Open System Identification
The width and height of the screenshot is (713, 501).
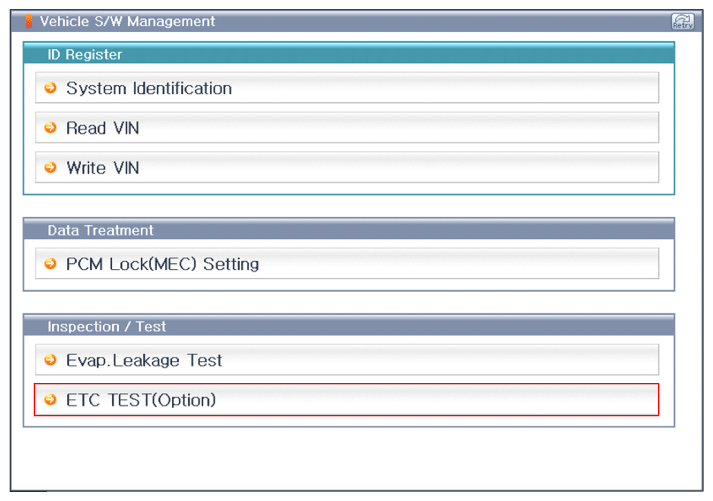point(148,88)
